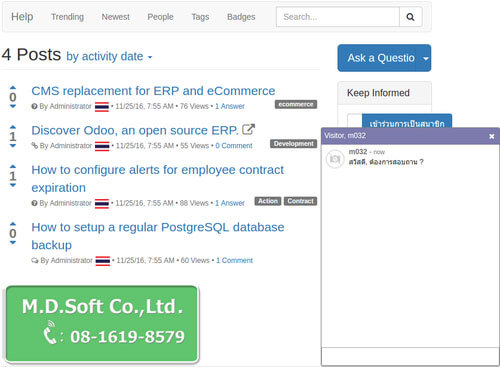
Task: Downvote the PostgreSQL backup post
Action: pos(13,243)
